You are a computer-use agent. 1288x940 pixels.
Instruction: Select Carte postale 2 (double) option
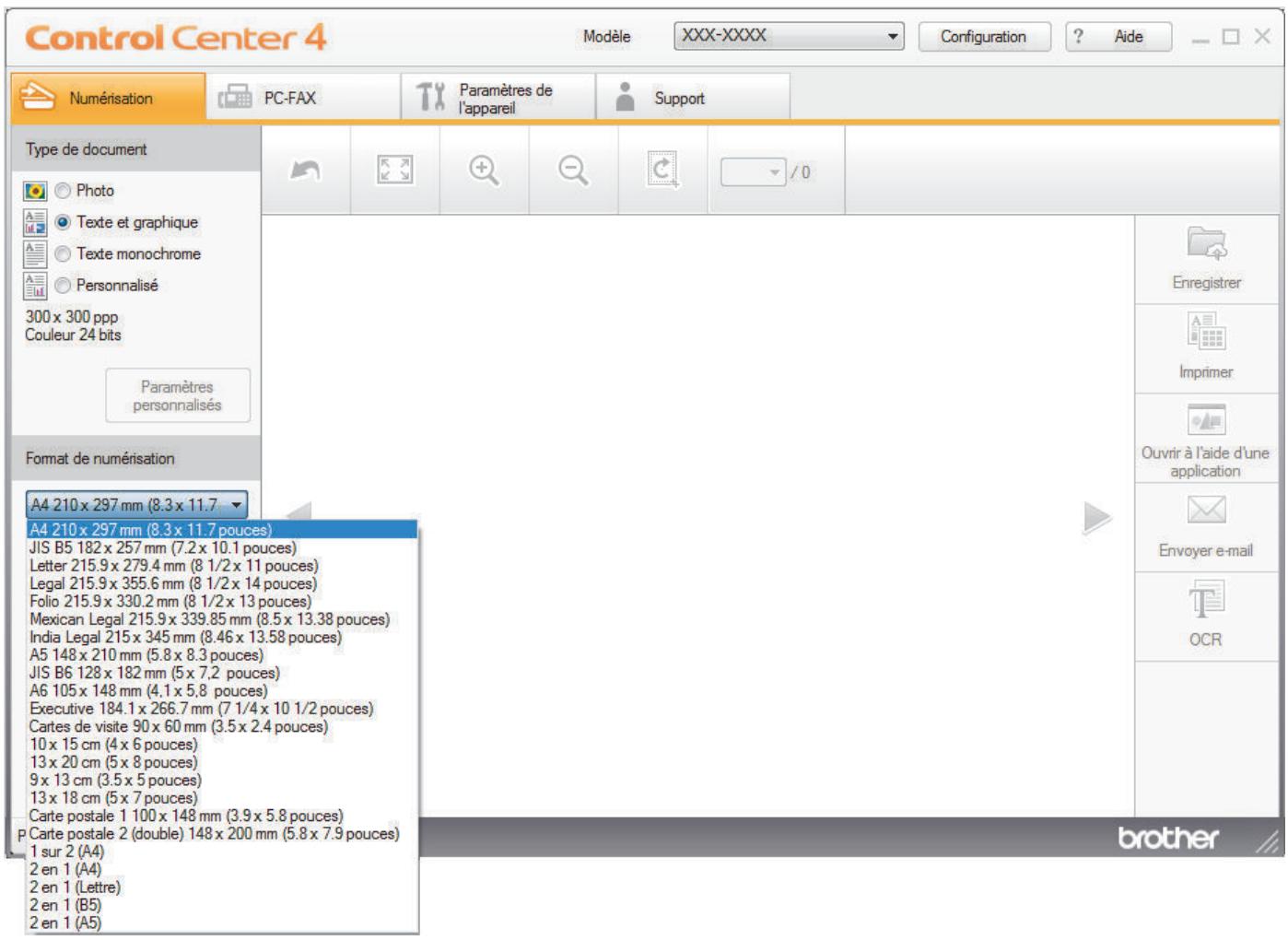[x=222, y=833]
